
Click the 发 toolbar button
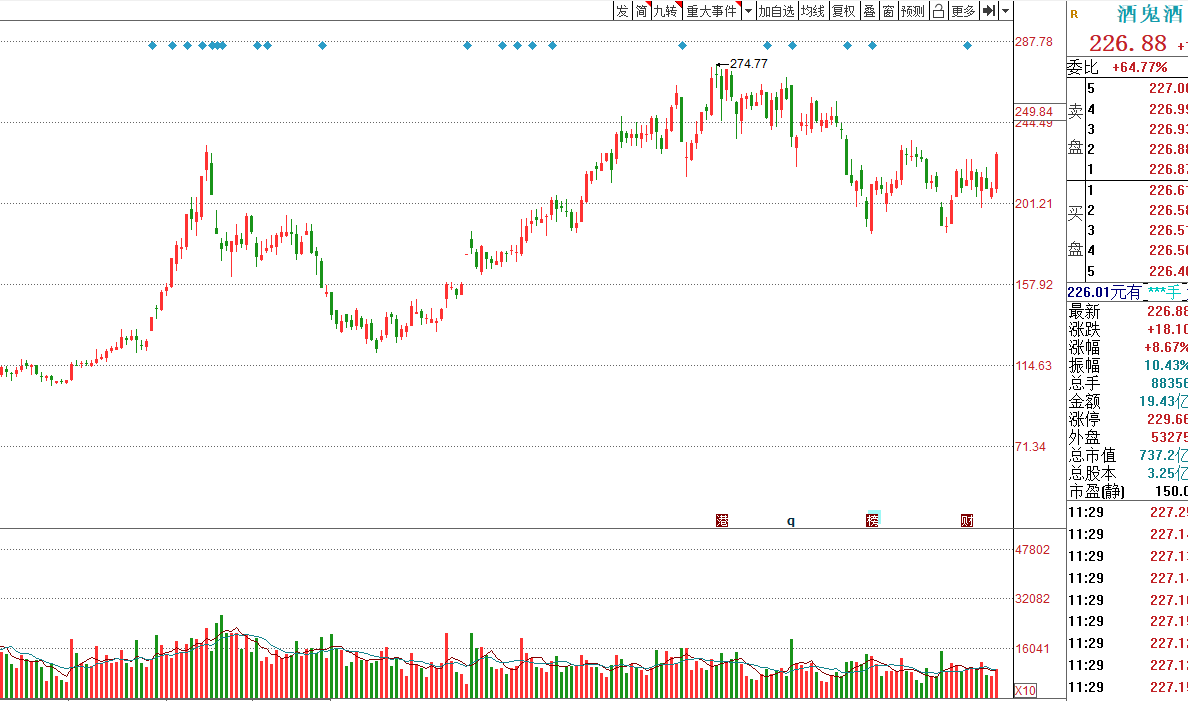pos(622,11)
